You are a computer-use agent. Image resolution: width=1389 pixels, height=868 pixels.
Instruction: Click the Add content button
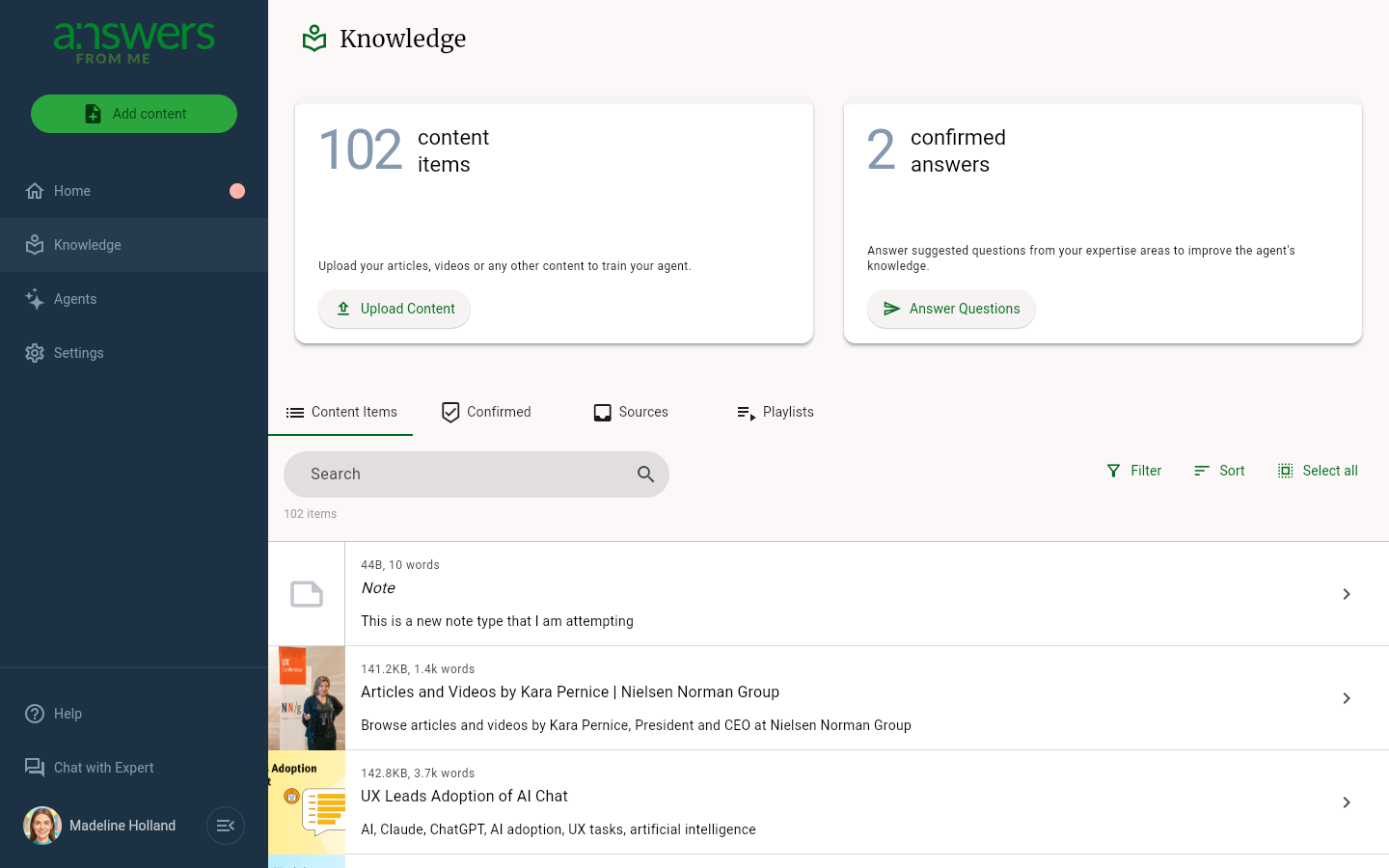click(x=134, y=114)
